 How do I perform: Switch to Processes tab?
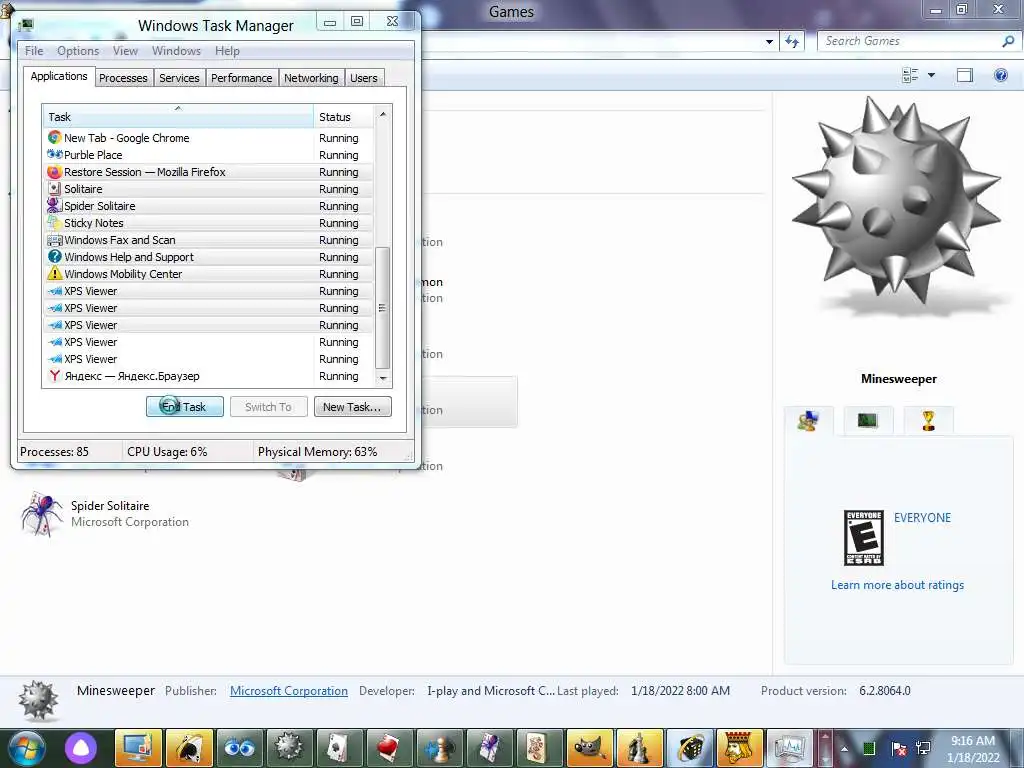123,78
